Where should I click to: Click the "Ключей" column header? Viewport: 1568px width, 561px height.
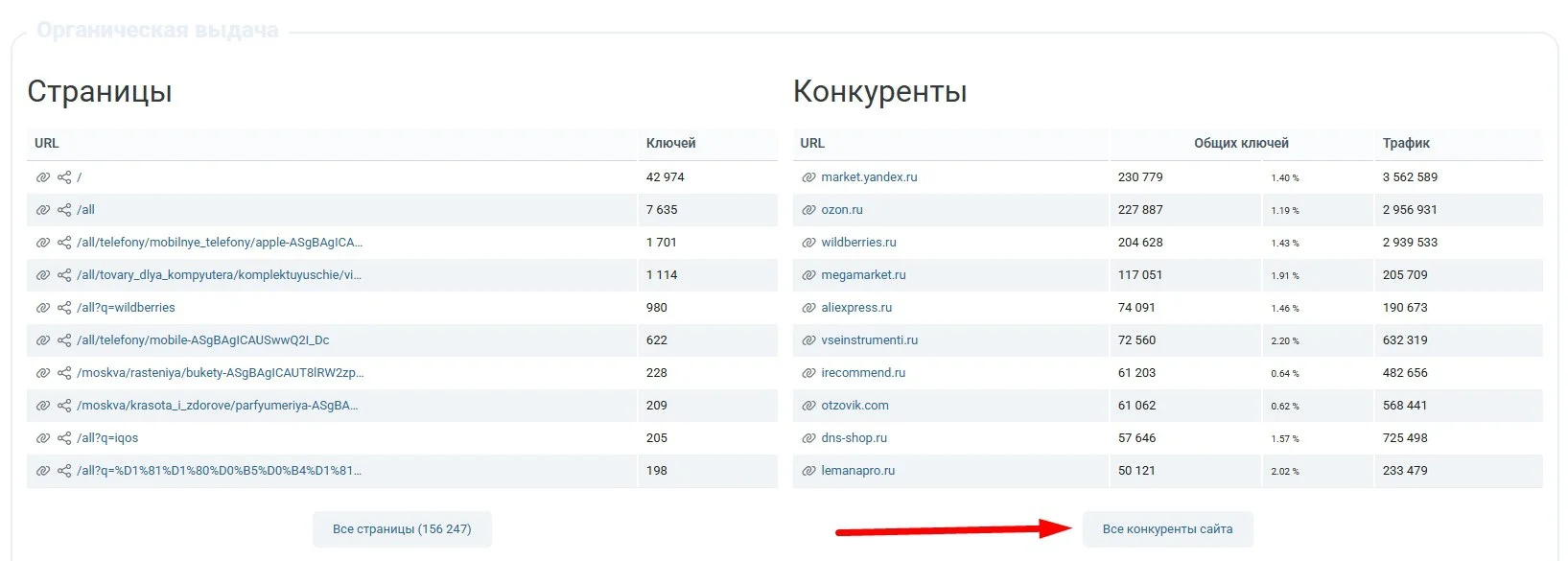(670, 143)
